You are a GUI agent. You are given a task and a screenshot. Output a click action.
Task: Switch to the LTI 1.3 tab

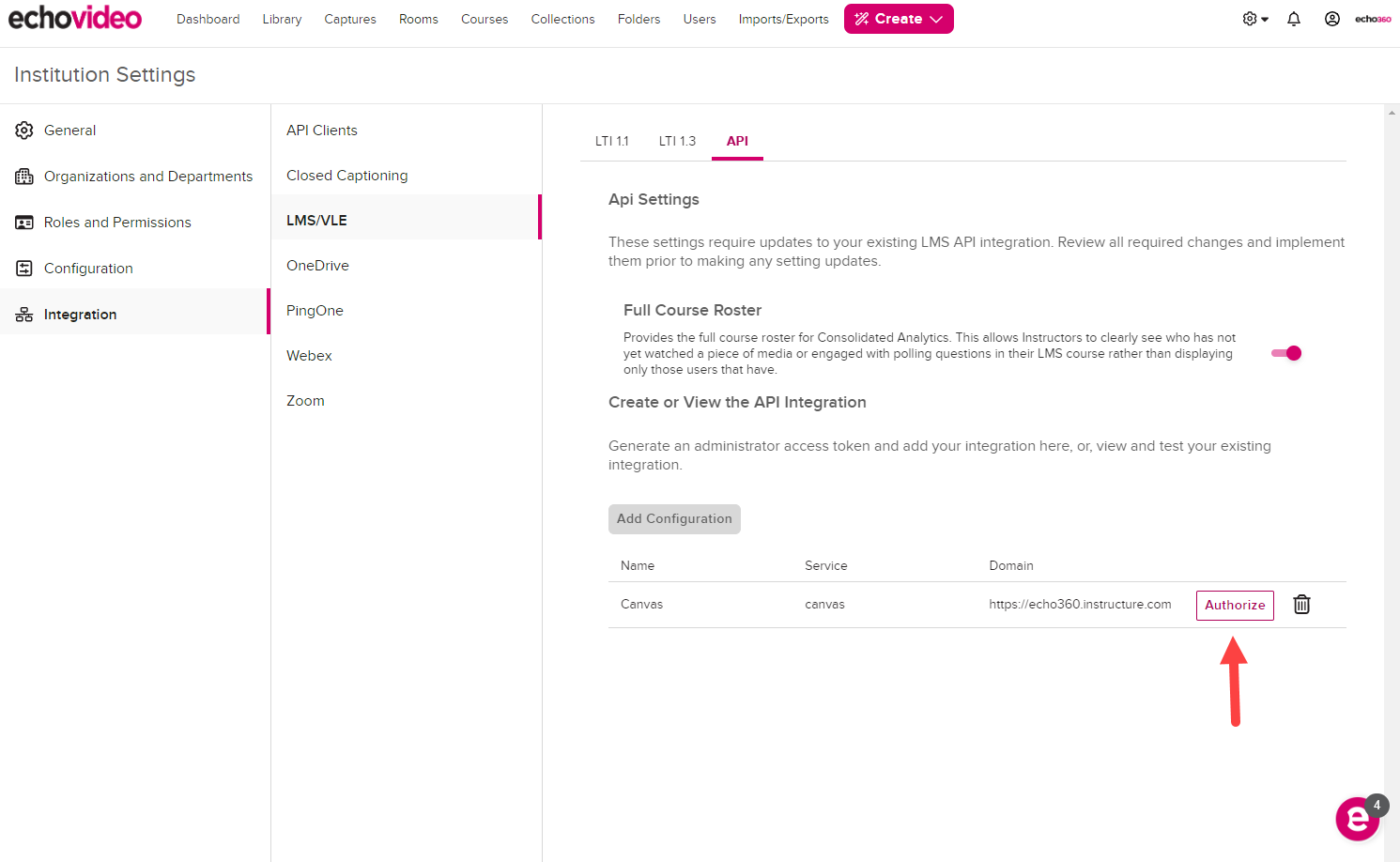(x=677, y=141)
